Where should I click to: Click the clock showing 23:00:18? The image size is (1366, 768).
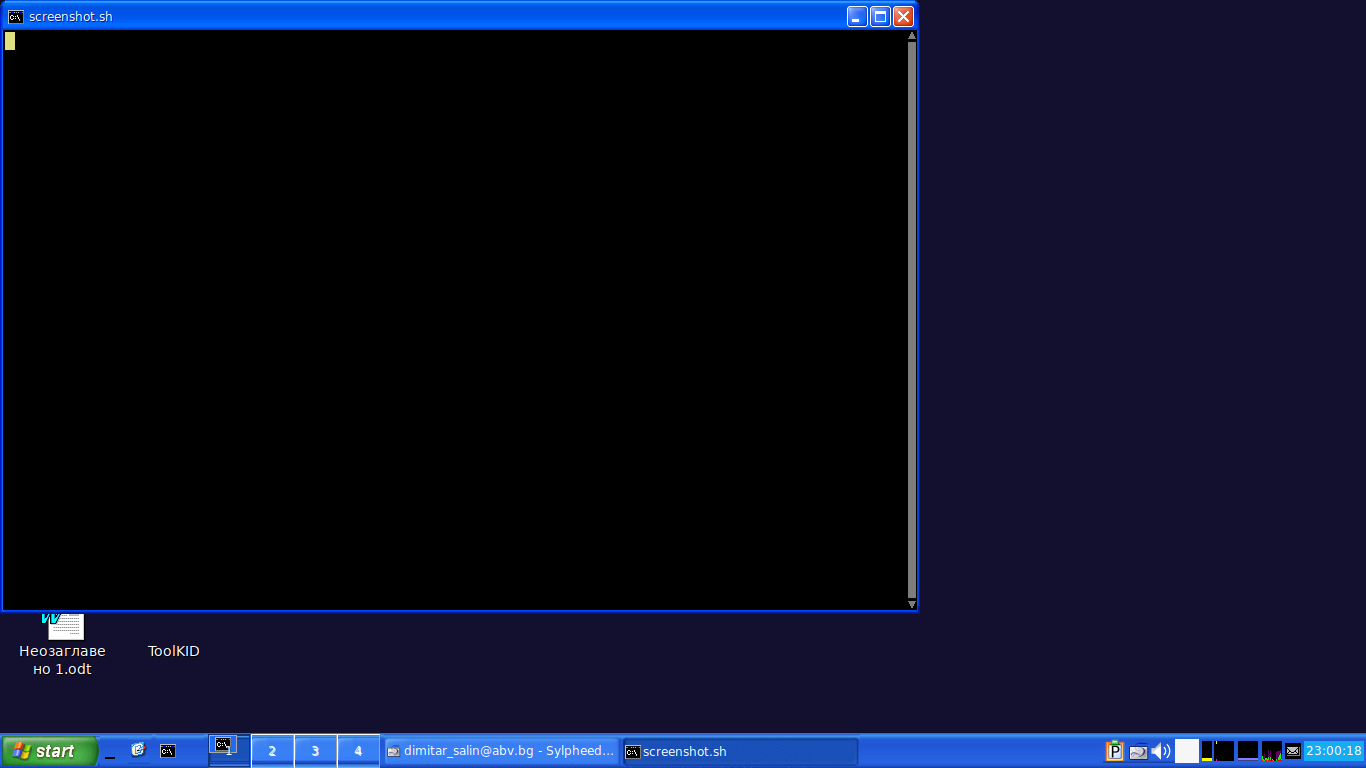click(1334, 751)
